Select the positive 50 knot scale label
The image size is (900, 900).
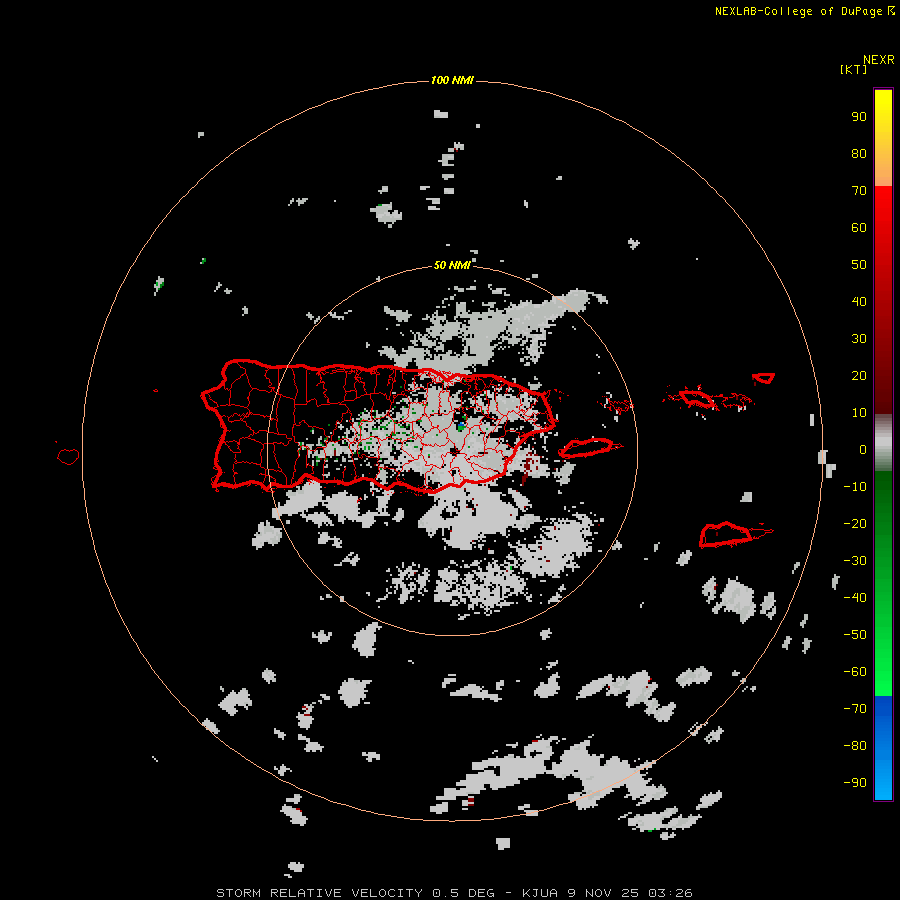859,265
